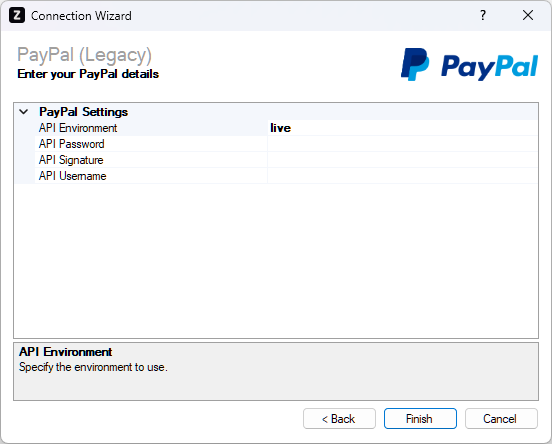Collapse the PayPal Settings section chevron

(24, 112)
